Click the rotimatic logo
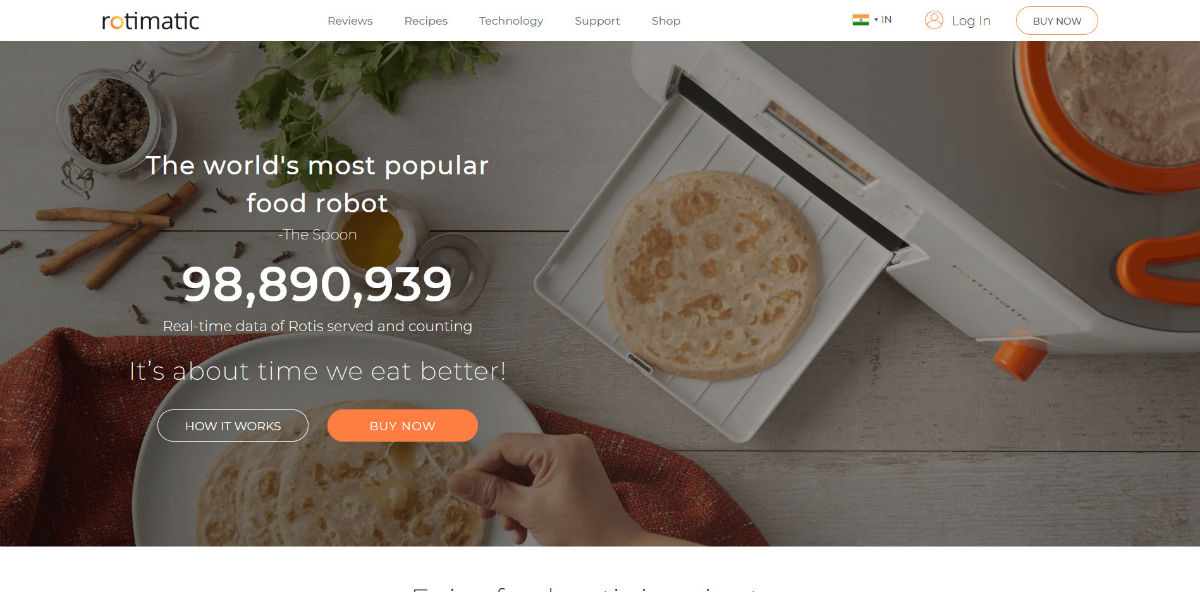 pyautogui.click(x=150, y=20)
